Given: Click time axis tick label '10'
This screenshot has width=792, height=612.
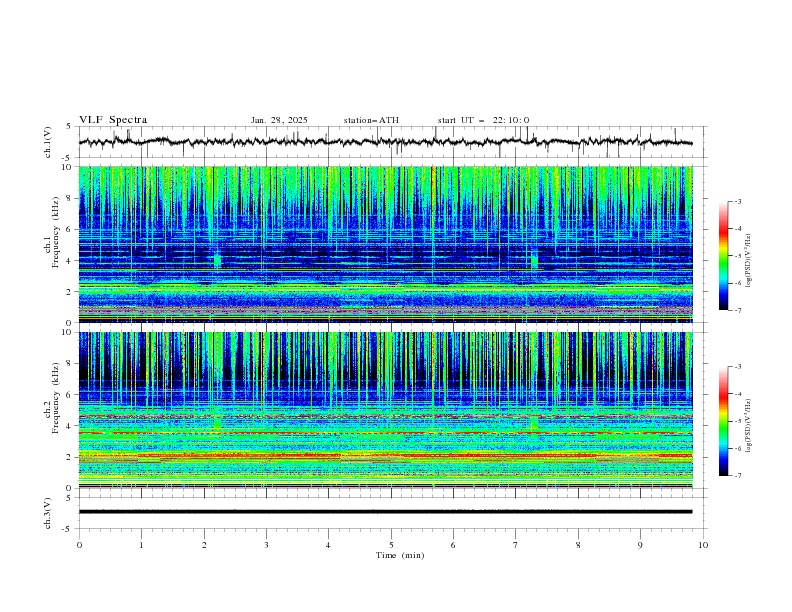Looking at the screenshot, I should tap(703, 545).
